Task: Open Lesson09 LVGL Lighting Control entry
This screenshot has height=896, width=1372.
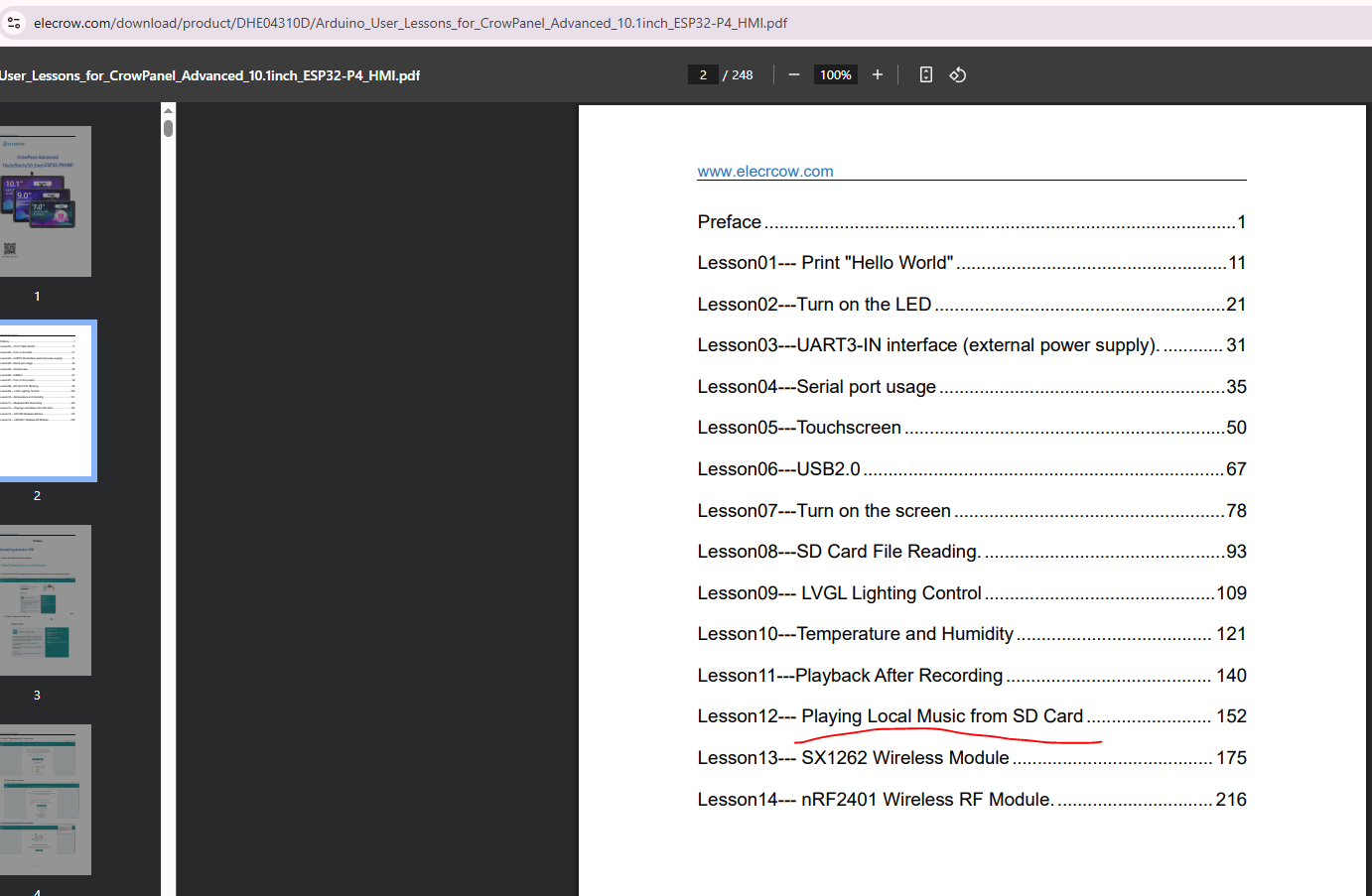Action: click(x=839, y=593)
